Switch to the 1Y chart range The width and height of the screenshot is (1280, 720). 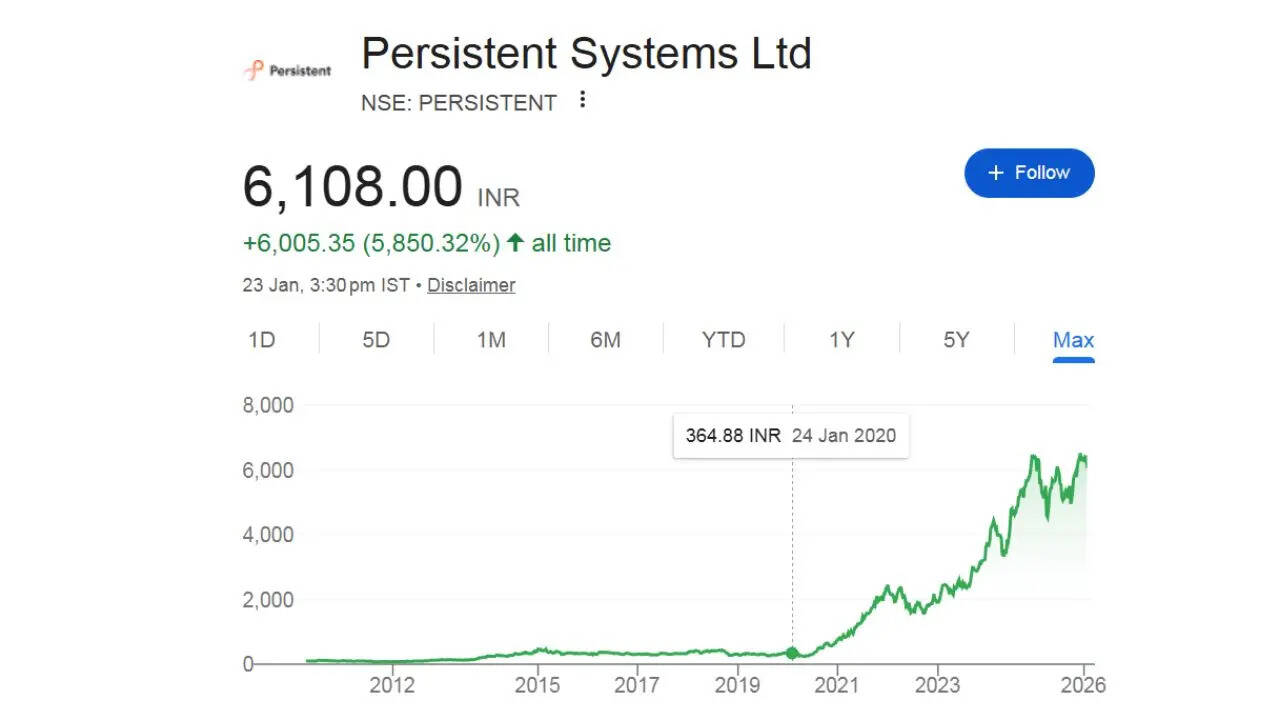[x=841, y=340]
